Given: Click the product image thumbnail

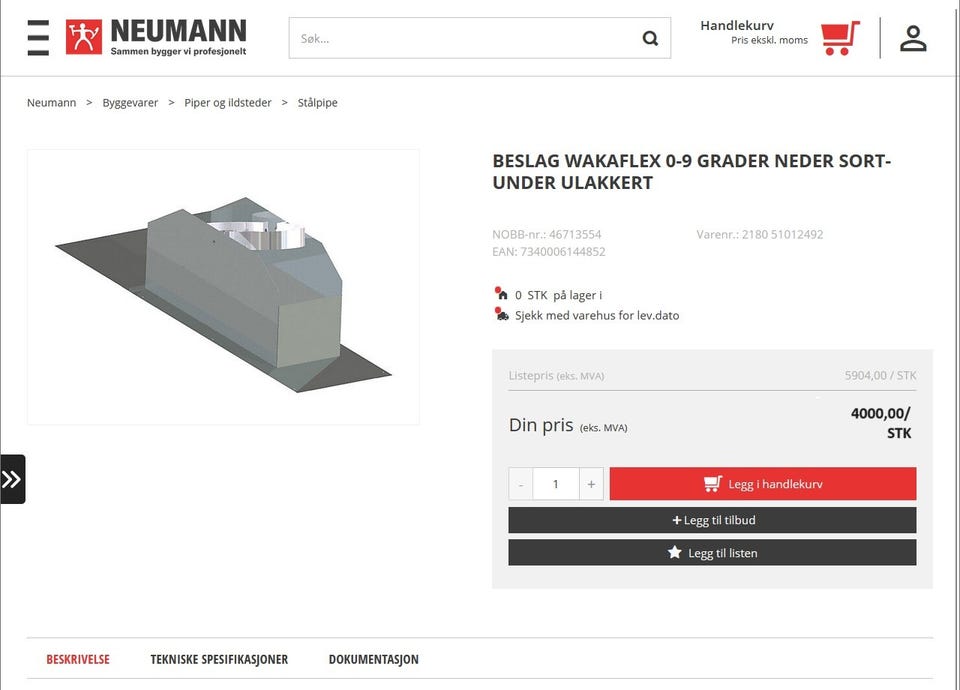Looking at the screenshot, I should point(223,287).
